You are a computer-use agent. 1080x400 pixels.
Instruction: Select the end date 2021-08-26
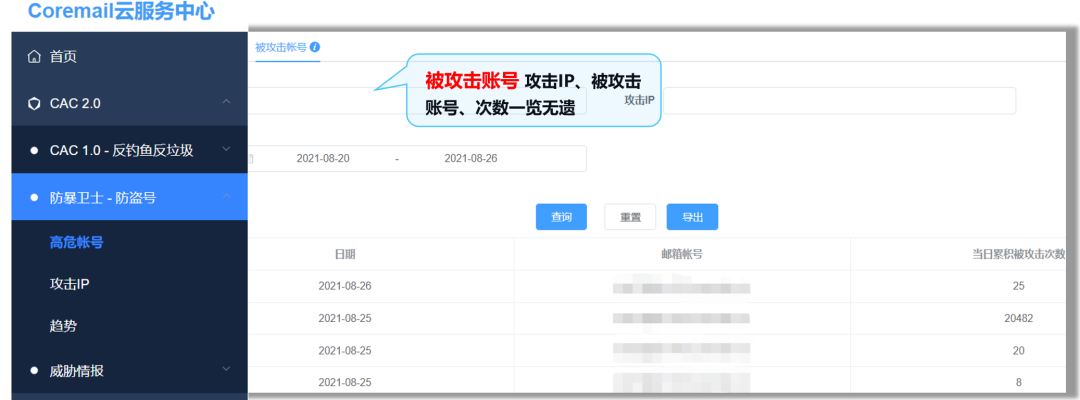[470, 159]
